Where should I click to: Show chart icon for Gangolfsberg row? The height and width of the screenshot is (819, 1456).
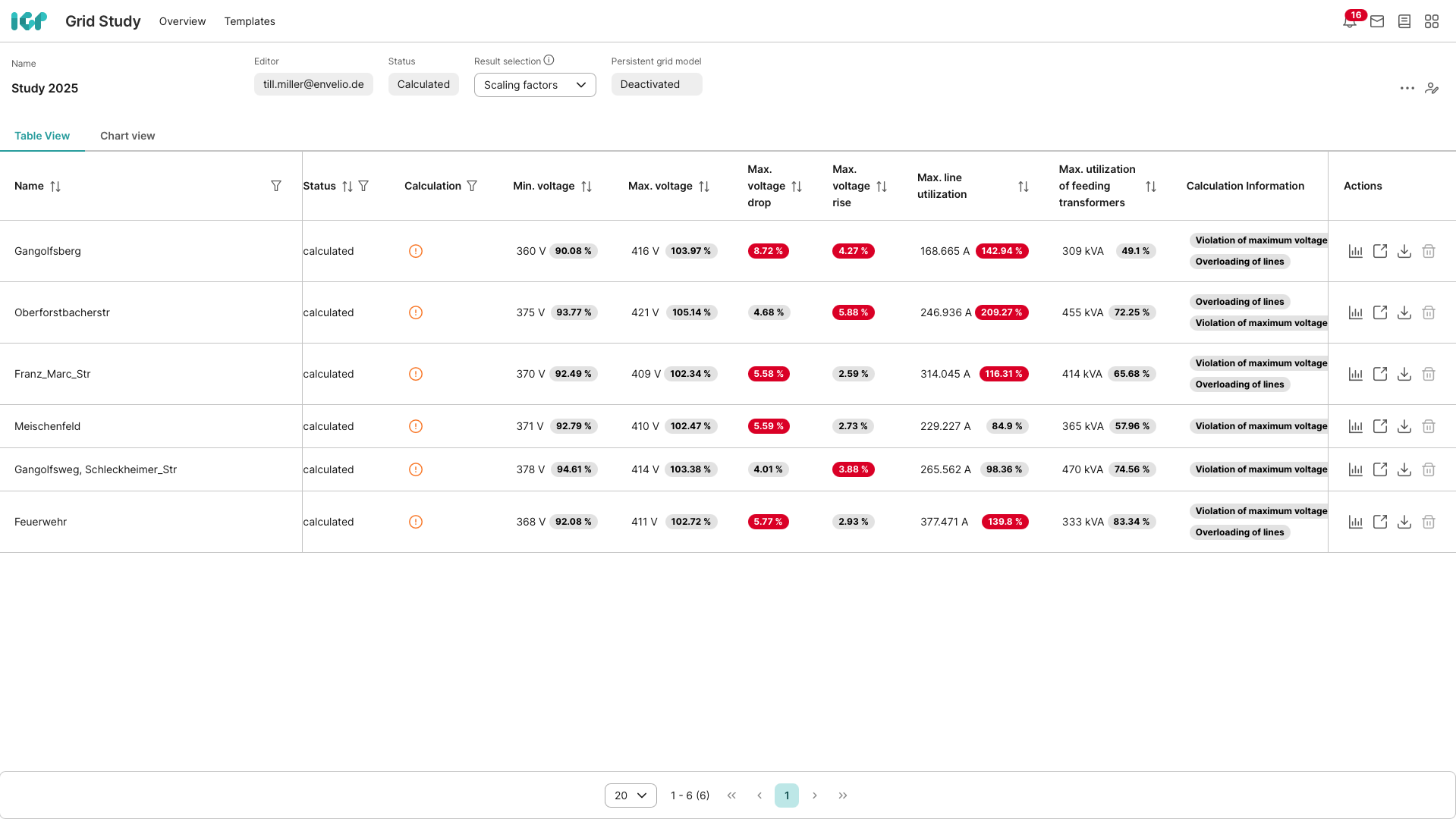[x=1356, y=251]
